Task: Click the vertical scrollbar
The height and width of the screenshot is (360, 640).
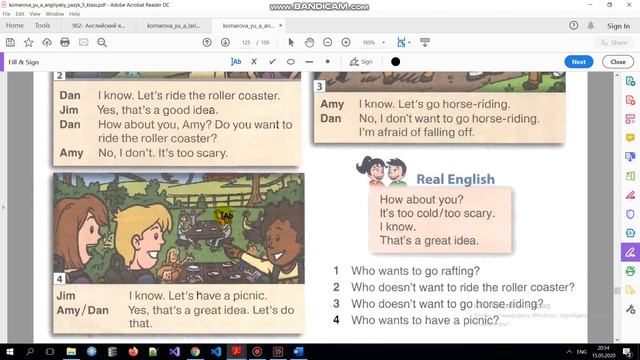Action: coord(617,291)
